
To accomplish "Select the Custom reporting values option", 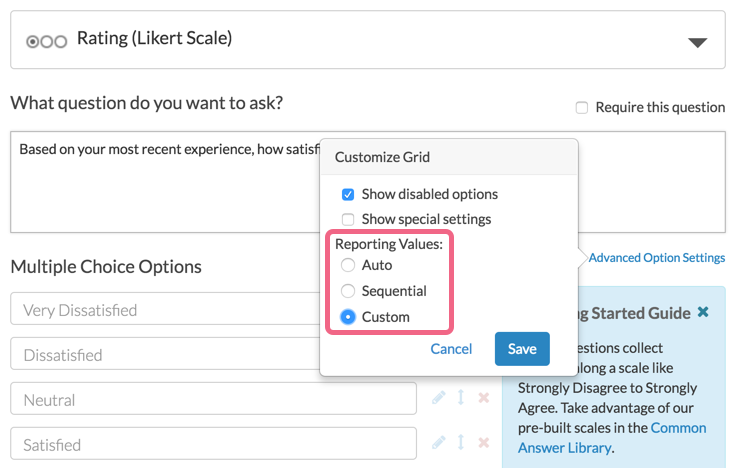I will tap(348, 317).
